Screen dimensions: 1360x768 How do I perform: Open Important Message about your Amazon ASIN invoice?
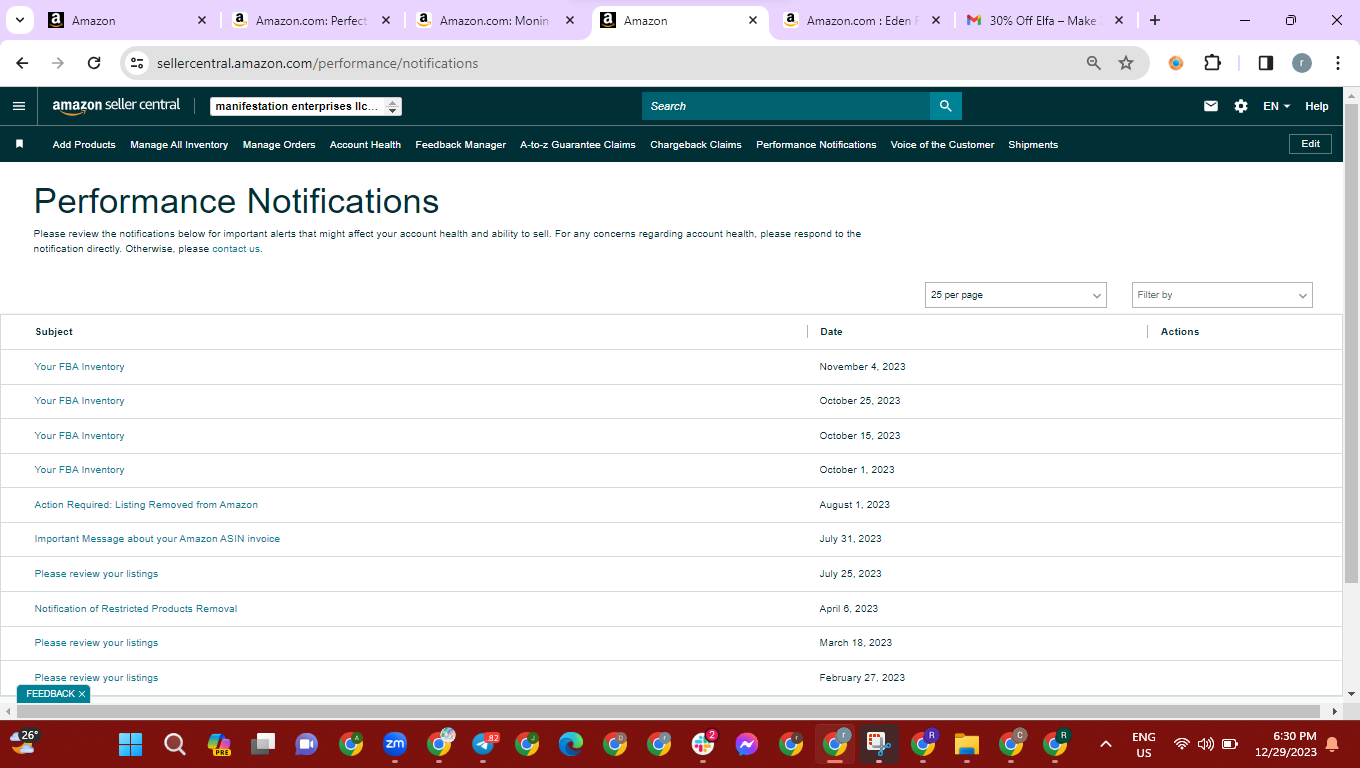tap(157, 539)
